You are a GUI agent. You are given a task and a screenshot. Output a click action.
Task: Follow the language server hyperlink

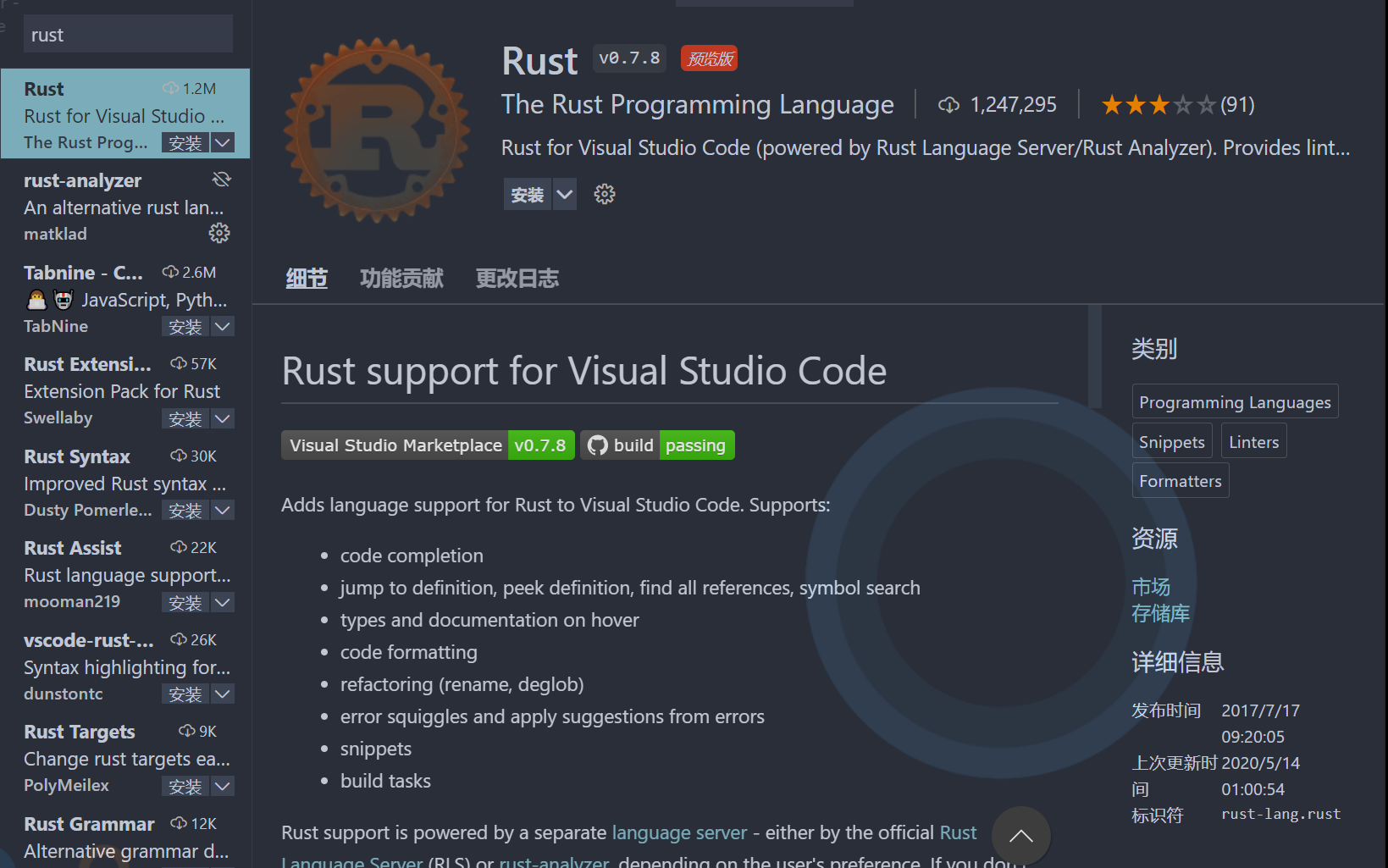click(x=679, y=832)
